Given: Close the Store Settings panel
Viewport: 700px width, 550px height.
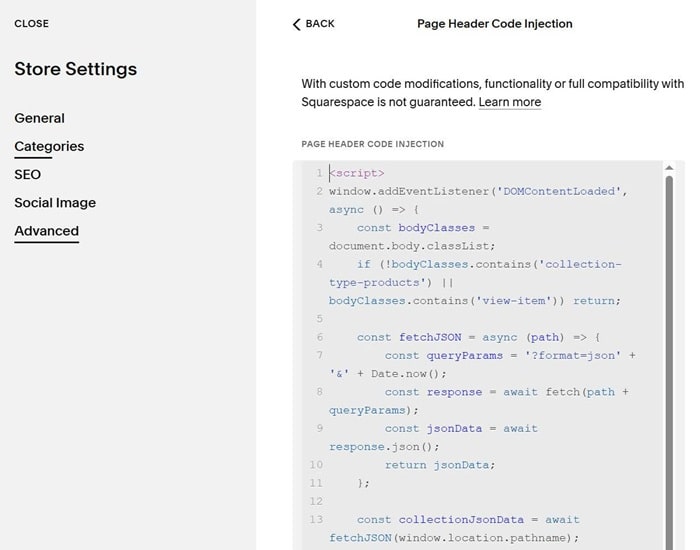Looking at the screenshot, I should click(31, 23).
